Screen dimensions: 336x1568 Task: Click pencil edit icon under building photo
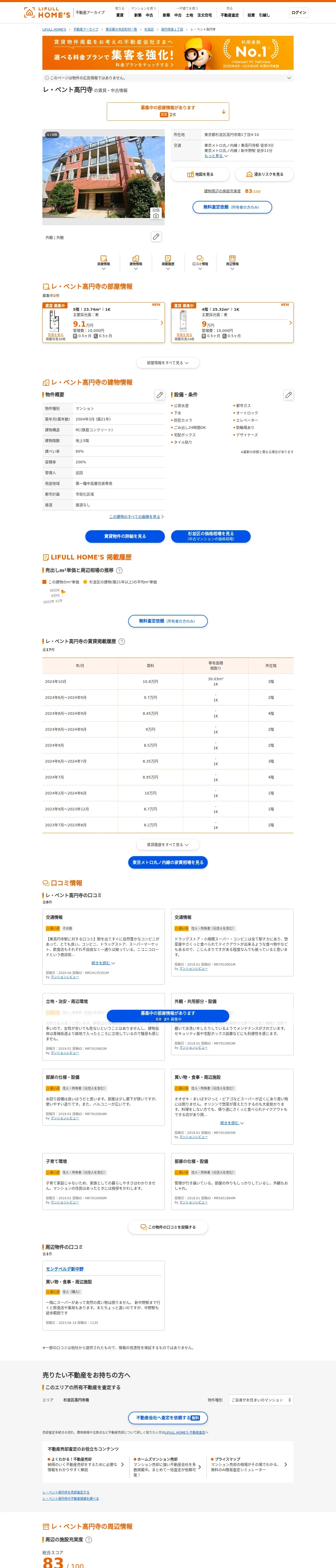pyautogui.click(x=156, y=237)
